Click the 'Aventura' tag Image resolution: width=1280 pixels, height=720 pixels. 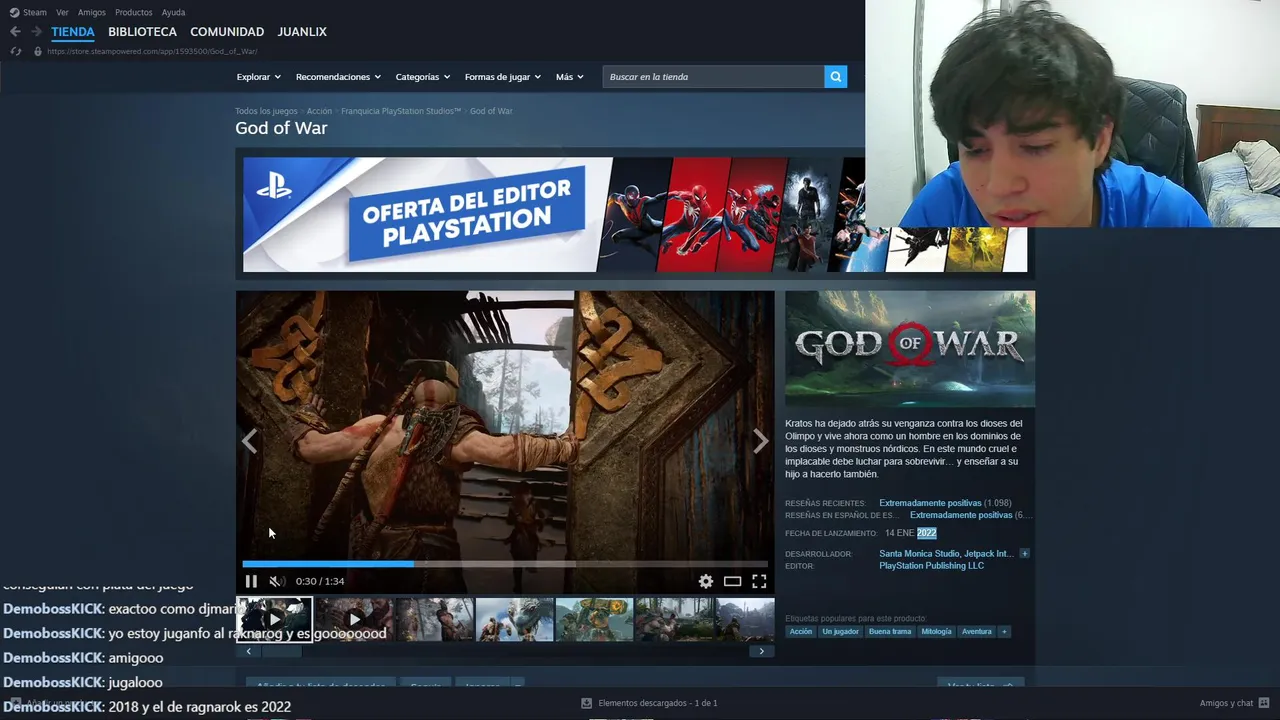(977, 632)
